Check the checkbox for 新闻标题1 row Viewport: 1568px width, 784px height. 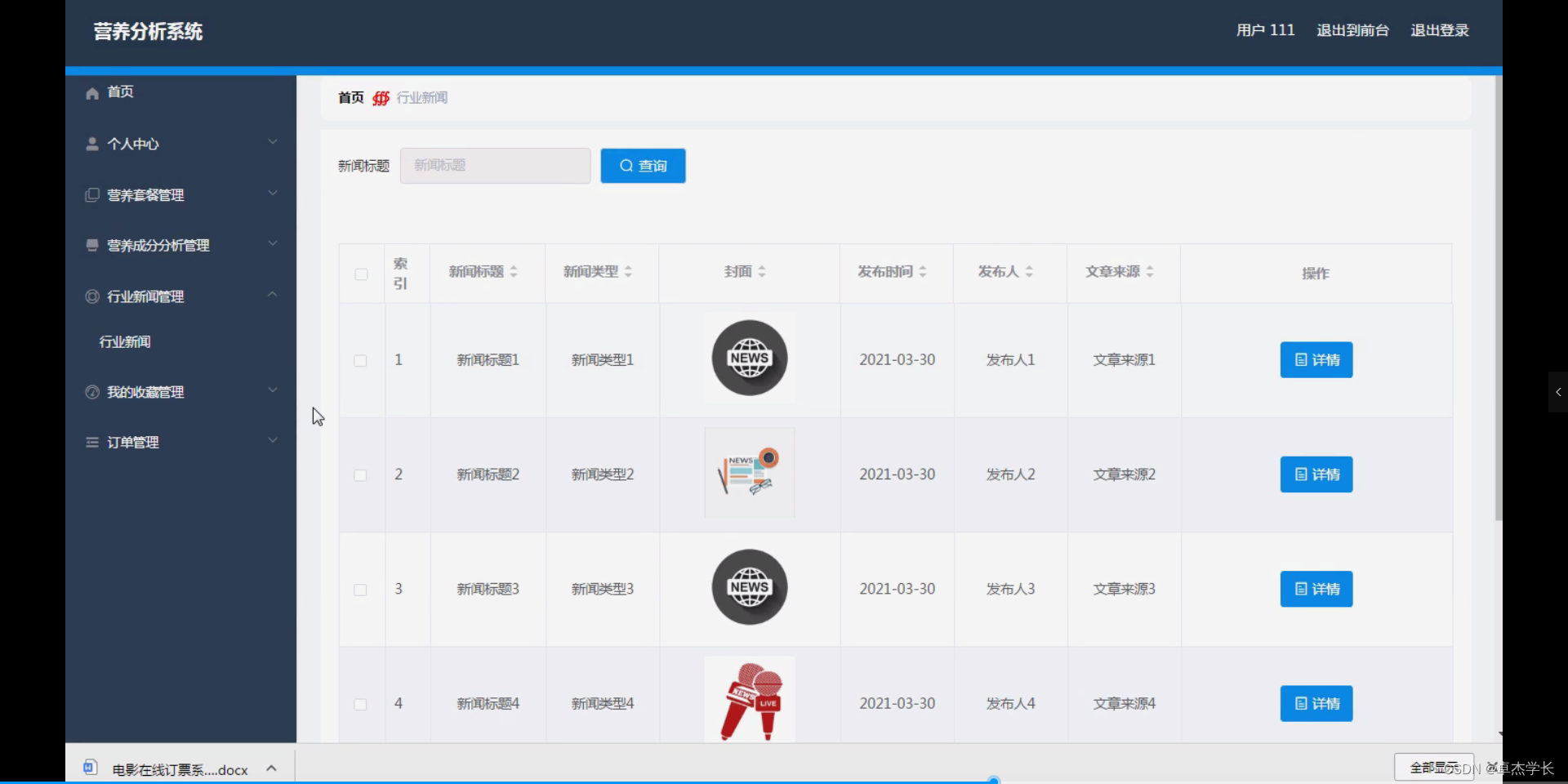click(360, 362)
